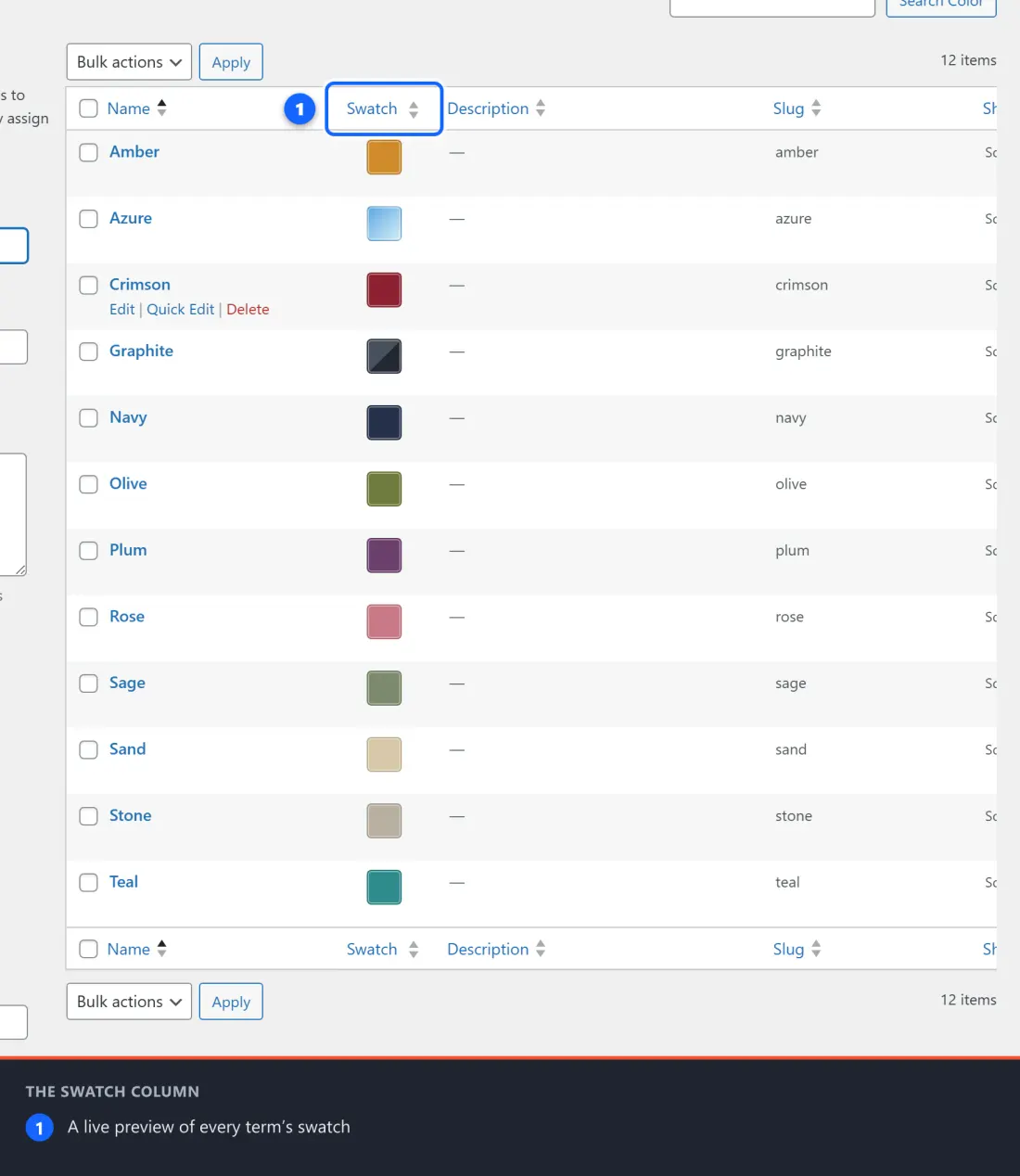Click the Amber orange color swatch

point(384,158)
